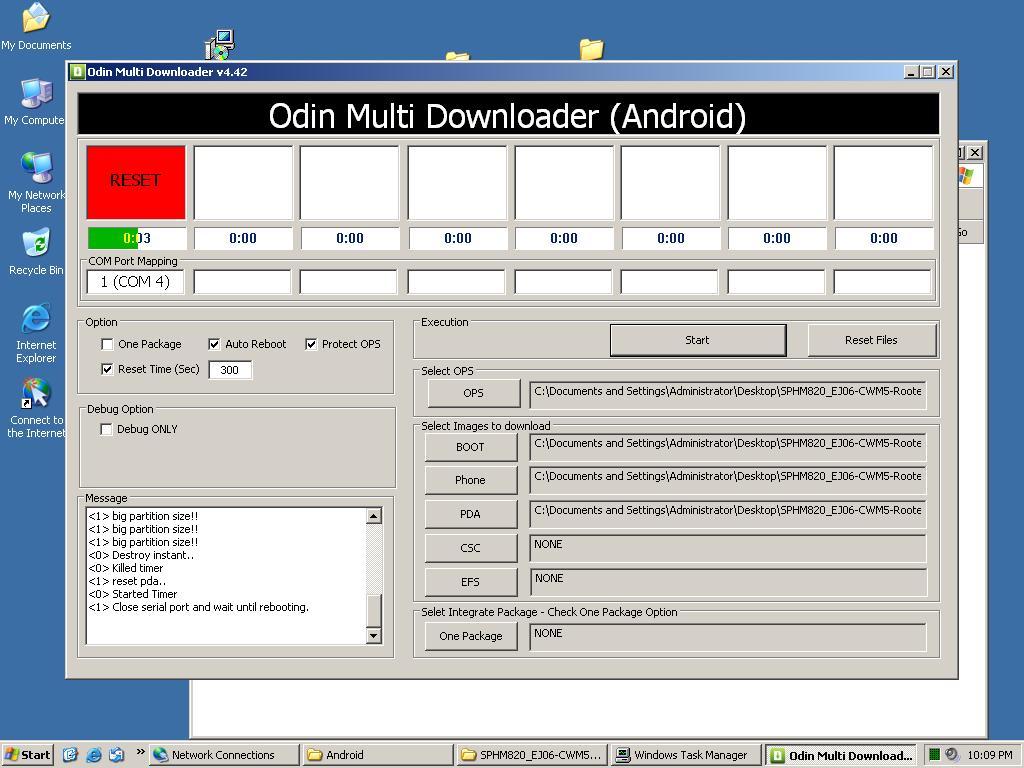1024x768 pixels.
Task: Select the Internet Explorer desktop icon
Action: click(36, 333)
